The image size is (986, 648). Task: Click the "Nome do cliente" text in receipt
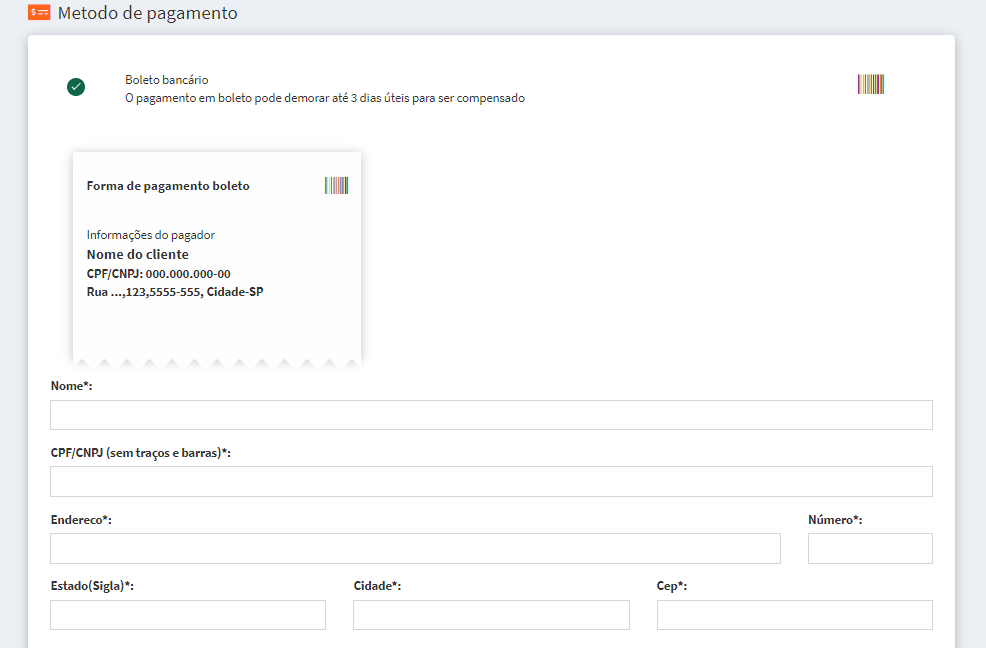tap(137, 255)
